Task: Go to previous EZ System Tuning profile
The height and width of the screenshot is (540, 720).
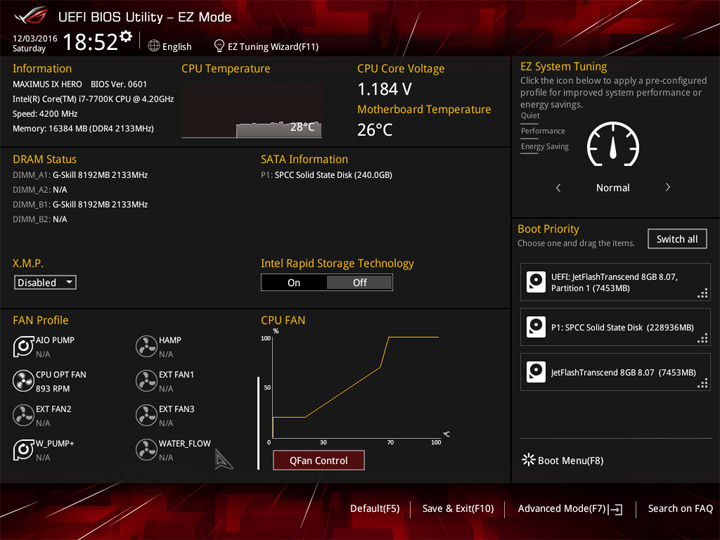Action: click(558, 187)
